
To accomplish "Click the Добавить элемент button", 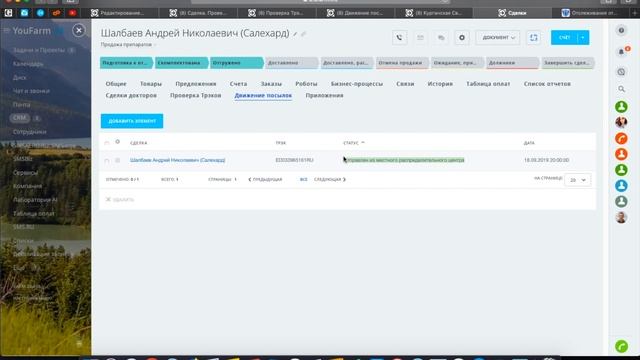I will (x=132, y=121).
